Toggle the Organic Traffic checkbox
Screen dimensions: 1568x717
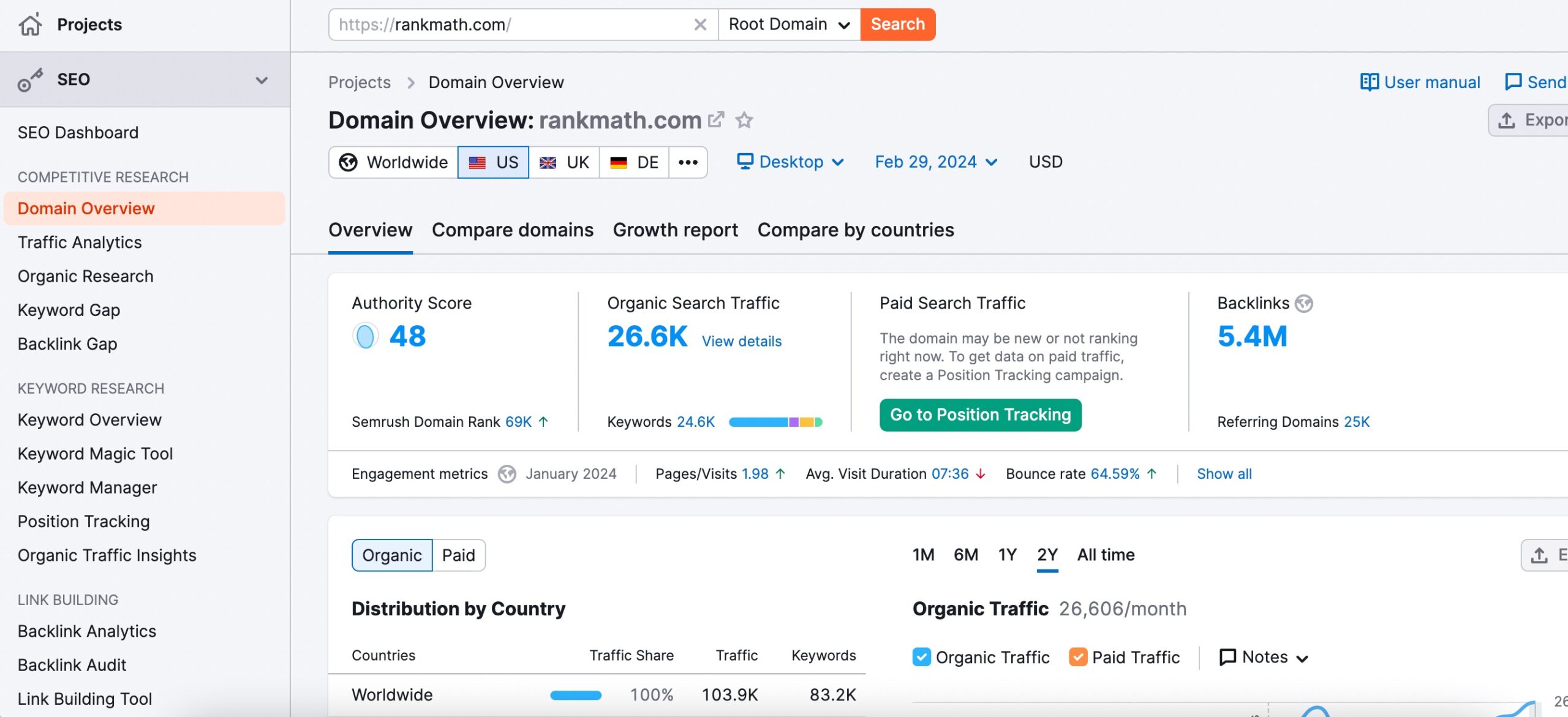tap(921, 657)
